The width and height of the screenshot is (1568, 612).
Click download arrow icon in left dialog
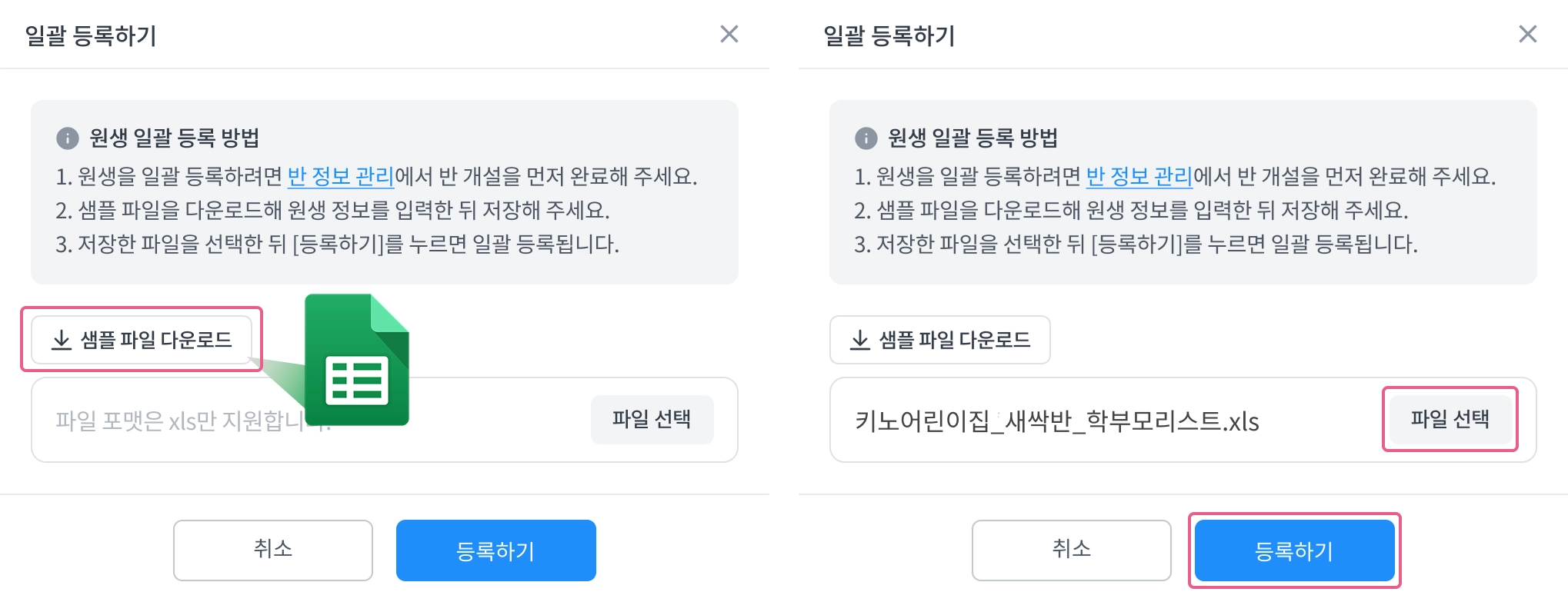[x=62, y=340]
